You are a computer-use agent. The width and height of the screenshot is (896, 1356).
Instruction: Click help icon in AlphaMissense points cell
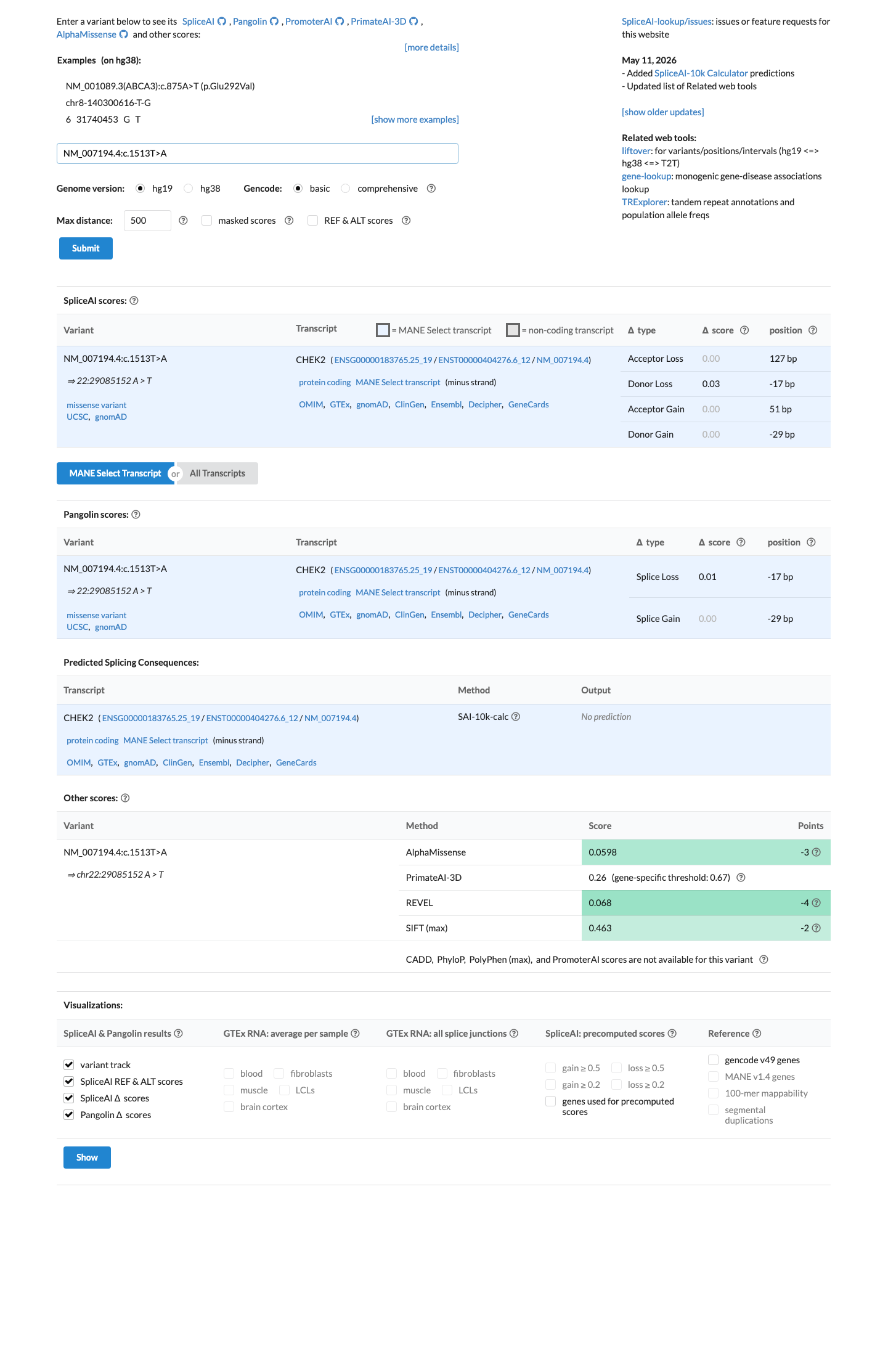click(x=816, y=852)
